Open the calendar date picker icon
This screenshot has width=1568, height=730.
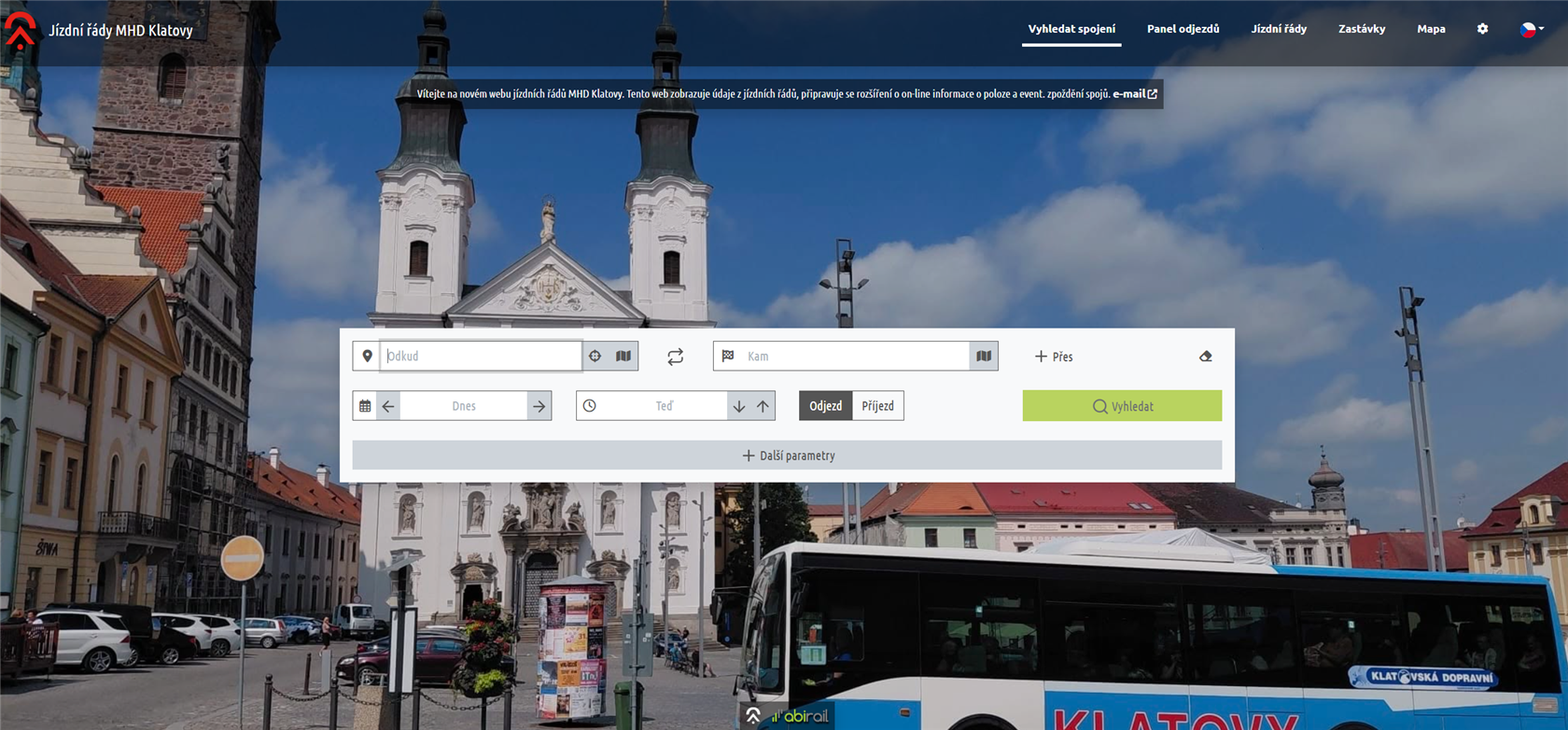tap(365, 406)
